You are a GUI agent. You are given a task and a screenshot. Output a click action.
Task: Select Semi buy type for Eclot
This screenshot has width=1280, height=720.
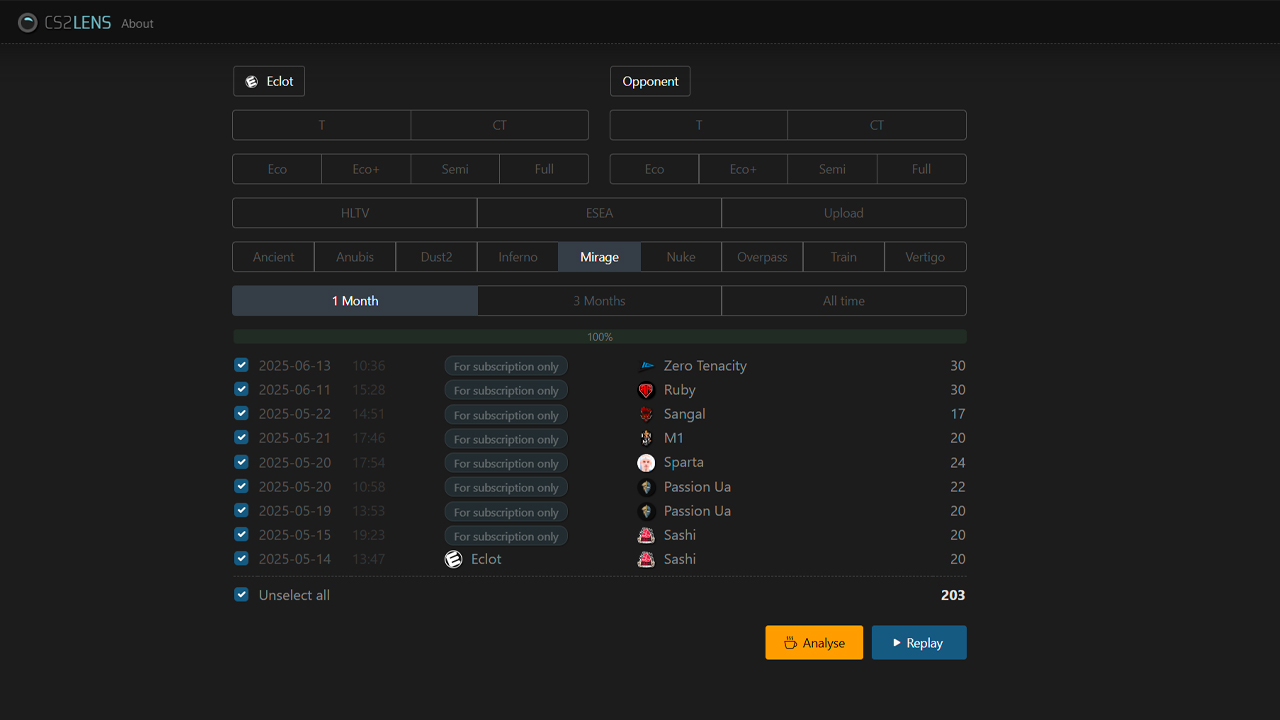[x=455, y=169]
